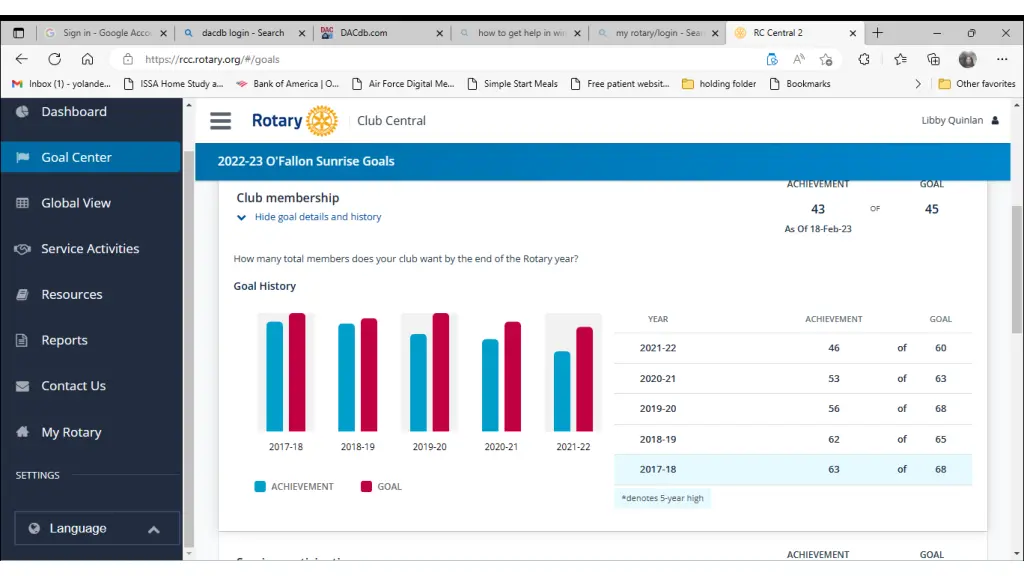Open the hamburger menu icon
The width and height of the screenshot is (1024, 576).
220,121
